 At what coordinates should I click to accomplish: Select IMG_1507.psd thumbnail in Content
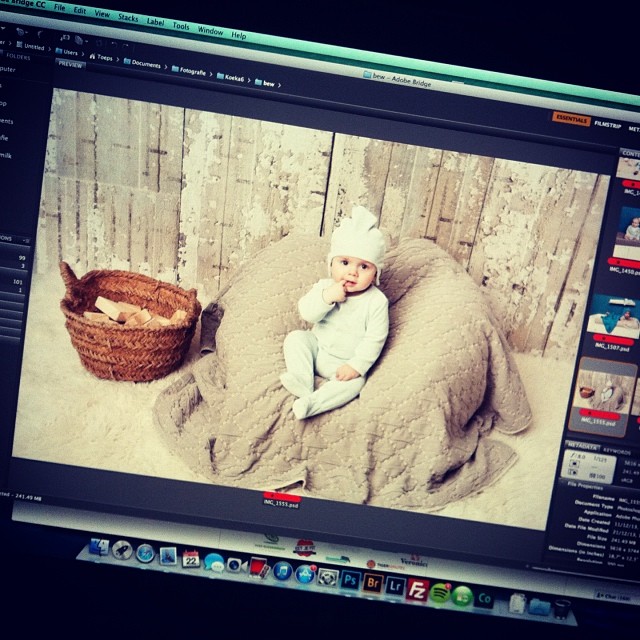coord(613,320)
